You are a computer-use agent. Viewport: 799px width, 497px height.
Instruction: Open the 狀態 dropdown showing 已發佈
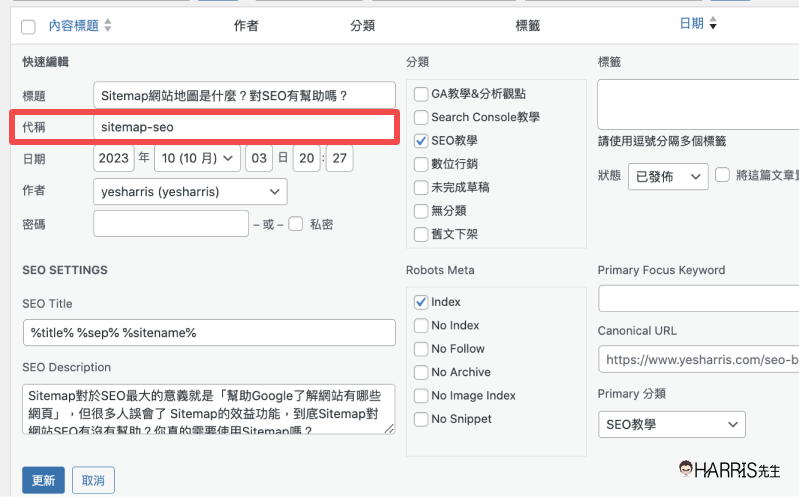click(668, 177)
